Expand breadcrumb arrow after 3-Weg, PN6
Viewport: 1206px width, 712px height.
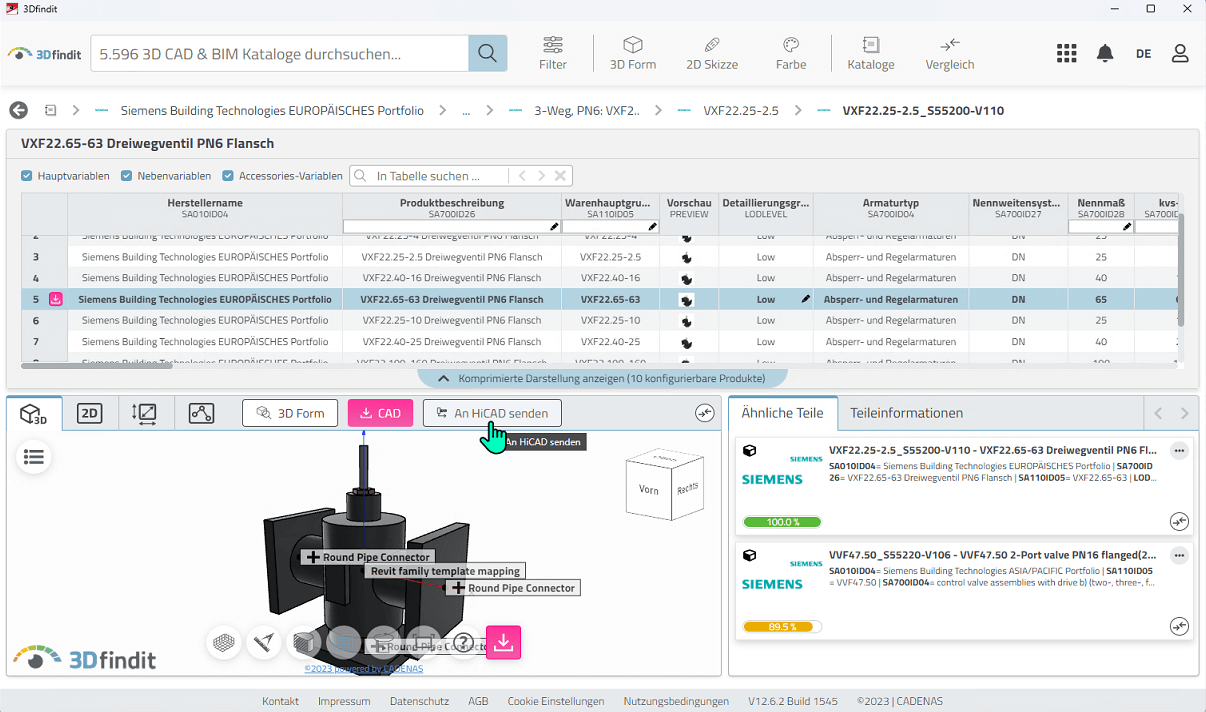(x=660, y=110)
